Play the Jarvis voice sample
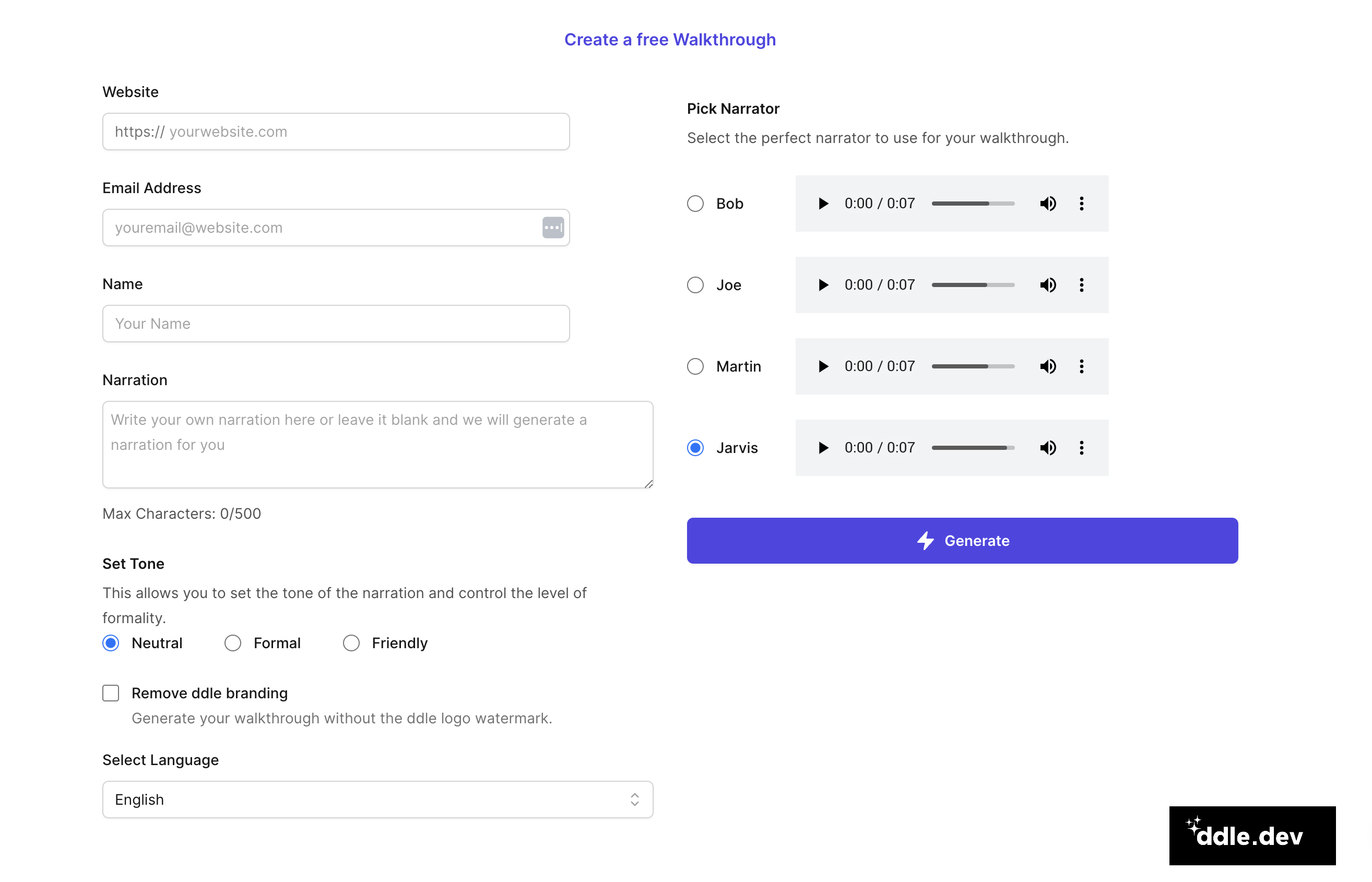This screenshot has height=882, width=1372. [823, 447]
